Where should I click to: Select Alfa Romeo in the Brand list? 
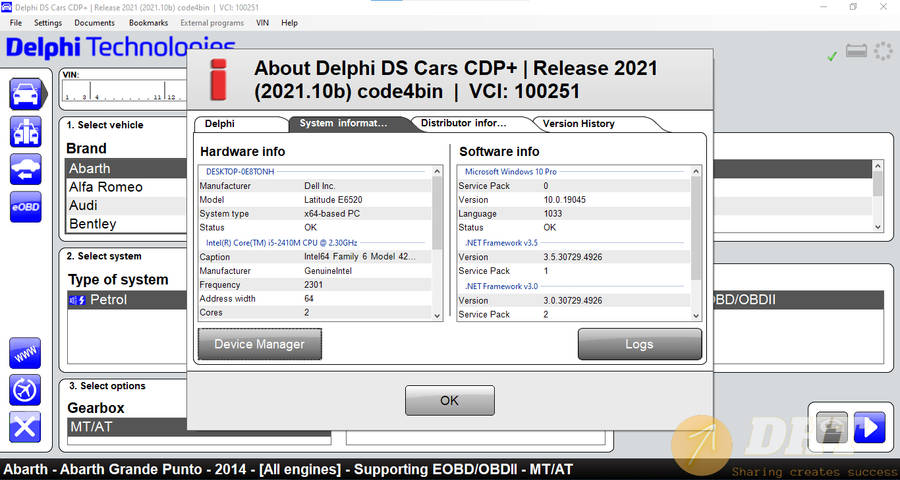pos(126,187)
